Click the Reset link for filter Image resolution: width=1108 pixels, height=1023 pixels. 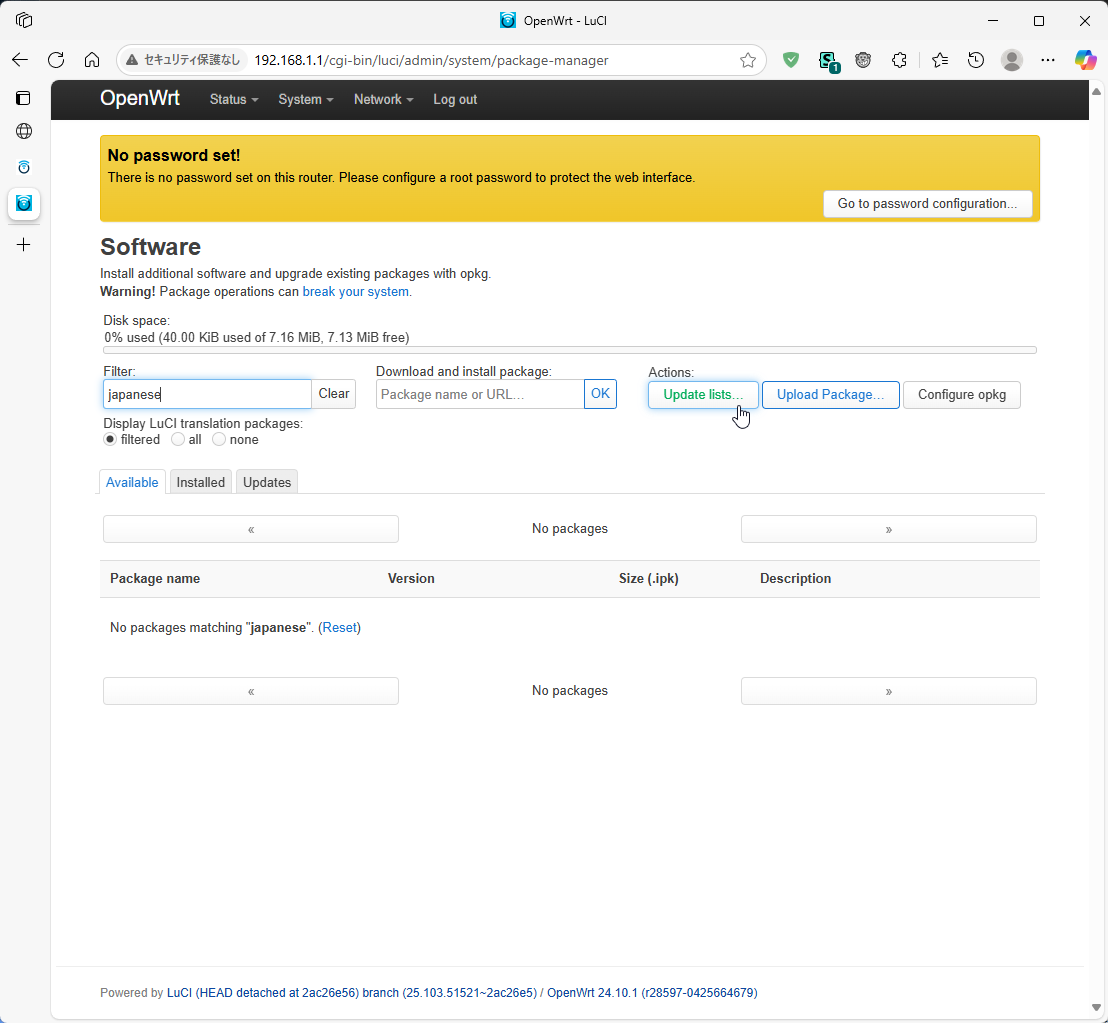coord(340,627)
